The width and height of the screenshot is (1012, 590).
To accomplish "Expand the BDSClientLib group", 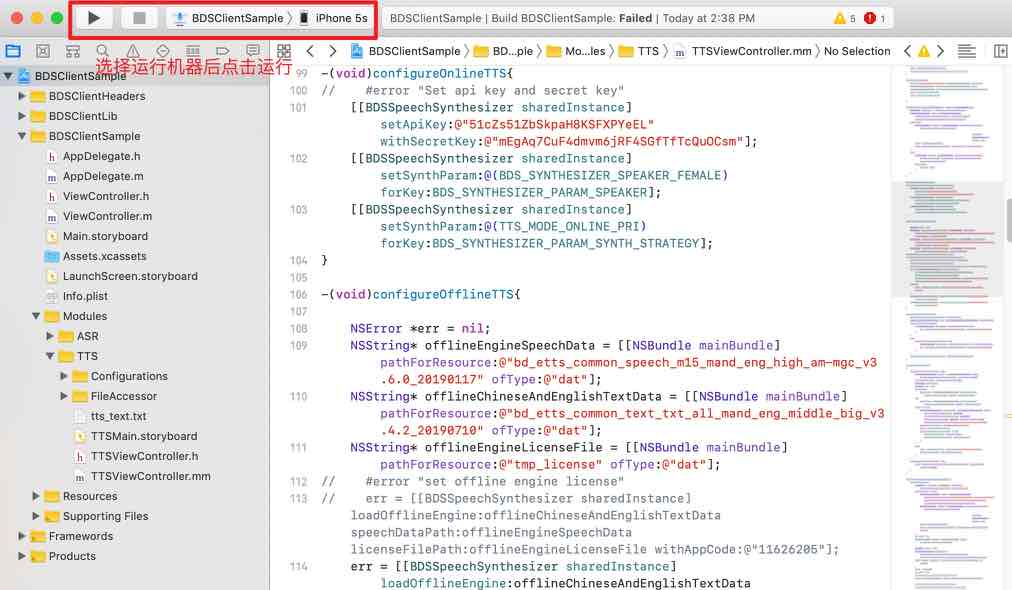I will coord(22,116).
